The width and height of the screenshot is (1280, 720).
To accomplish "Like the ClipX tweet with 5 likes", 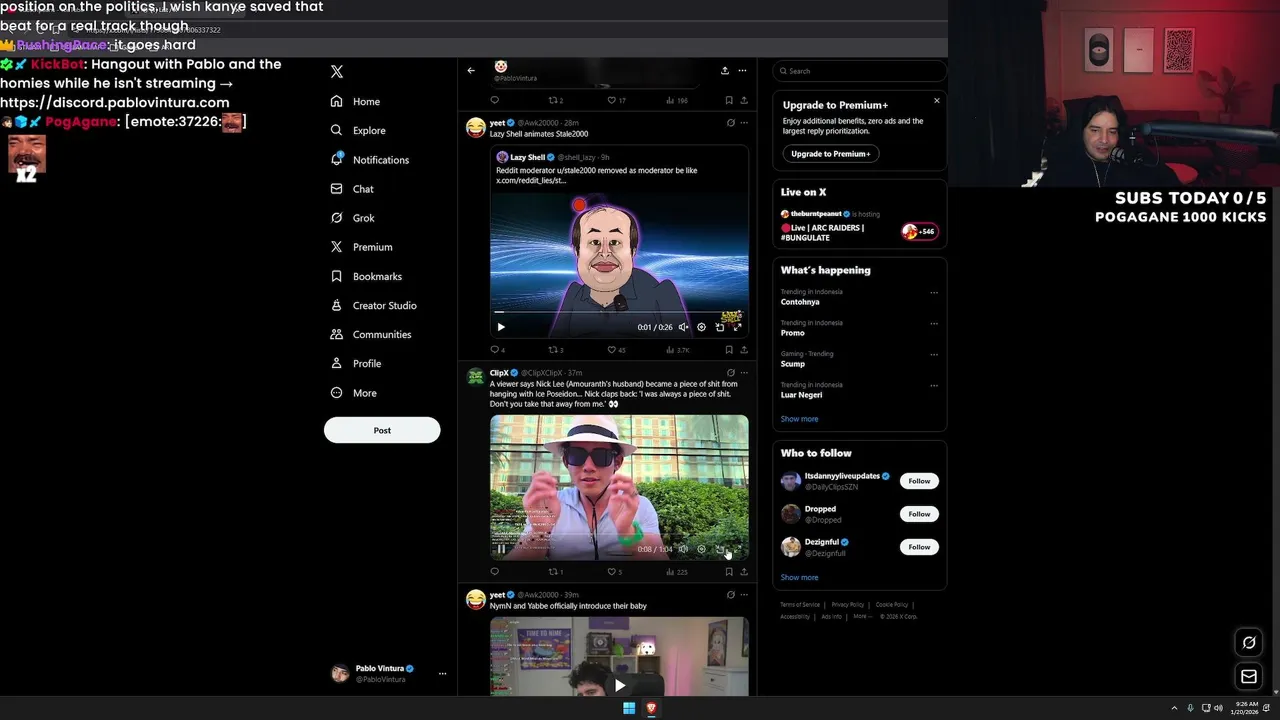I will (x=615, y=572).
